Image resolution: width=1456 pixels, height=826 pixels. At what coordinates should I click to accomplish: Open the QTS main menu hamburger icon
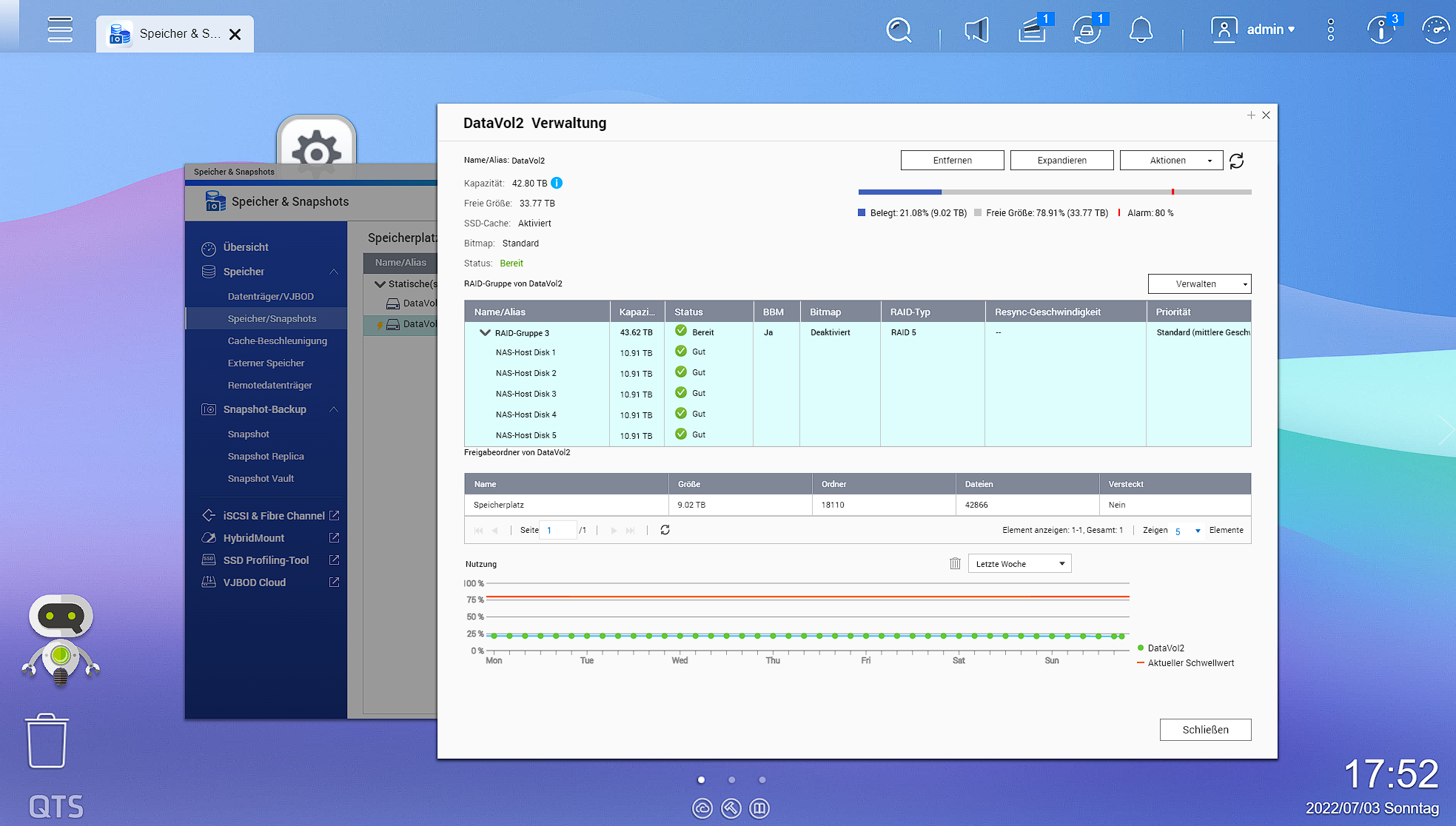pos(60,30)
